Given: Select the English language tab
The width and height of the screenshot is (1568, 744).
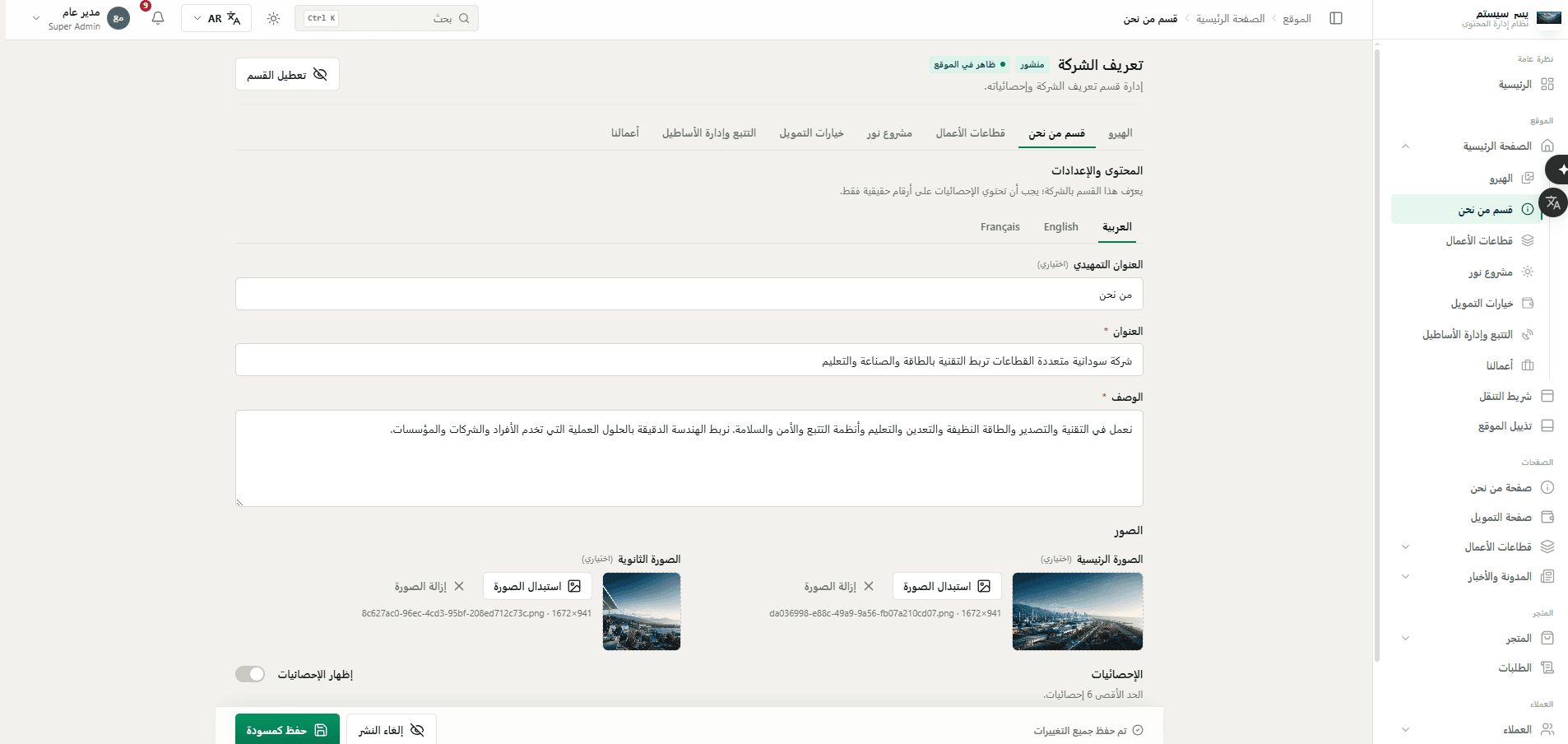Looking at the screenshot, I should [x=1060, y=227].
